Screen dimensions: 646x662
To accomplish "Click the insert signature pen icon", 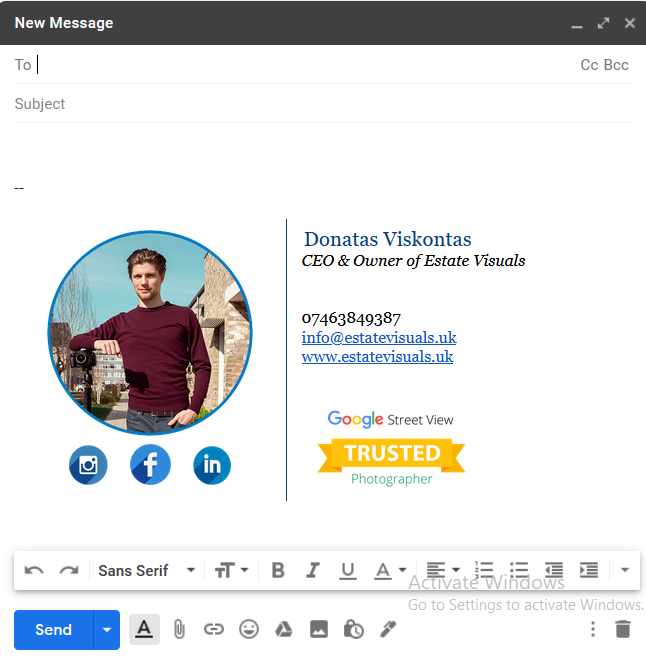I will [388, 629].
